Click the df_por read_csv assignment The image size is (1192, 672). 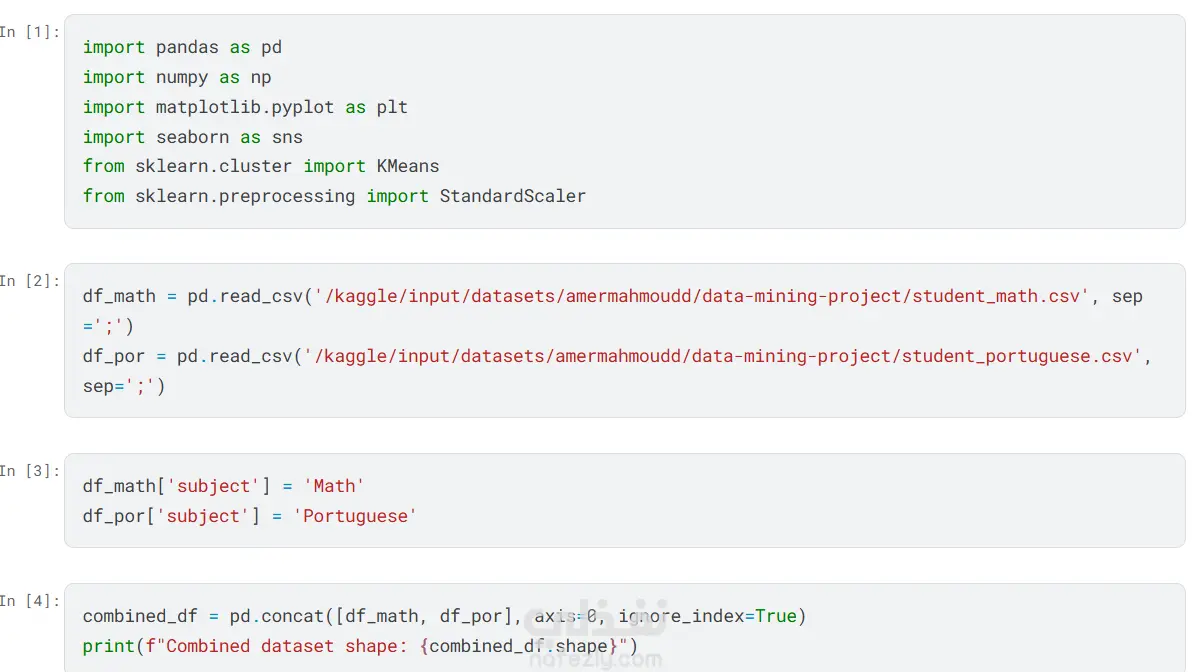coord(617,371)
